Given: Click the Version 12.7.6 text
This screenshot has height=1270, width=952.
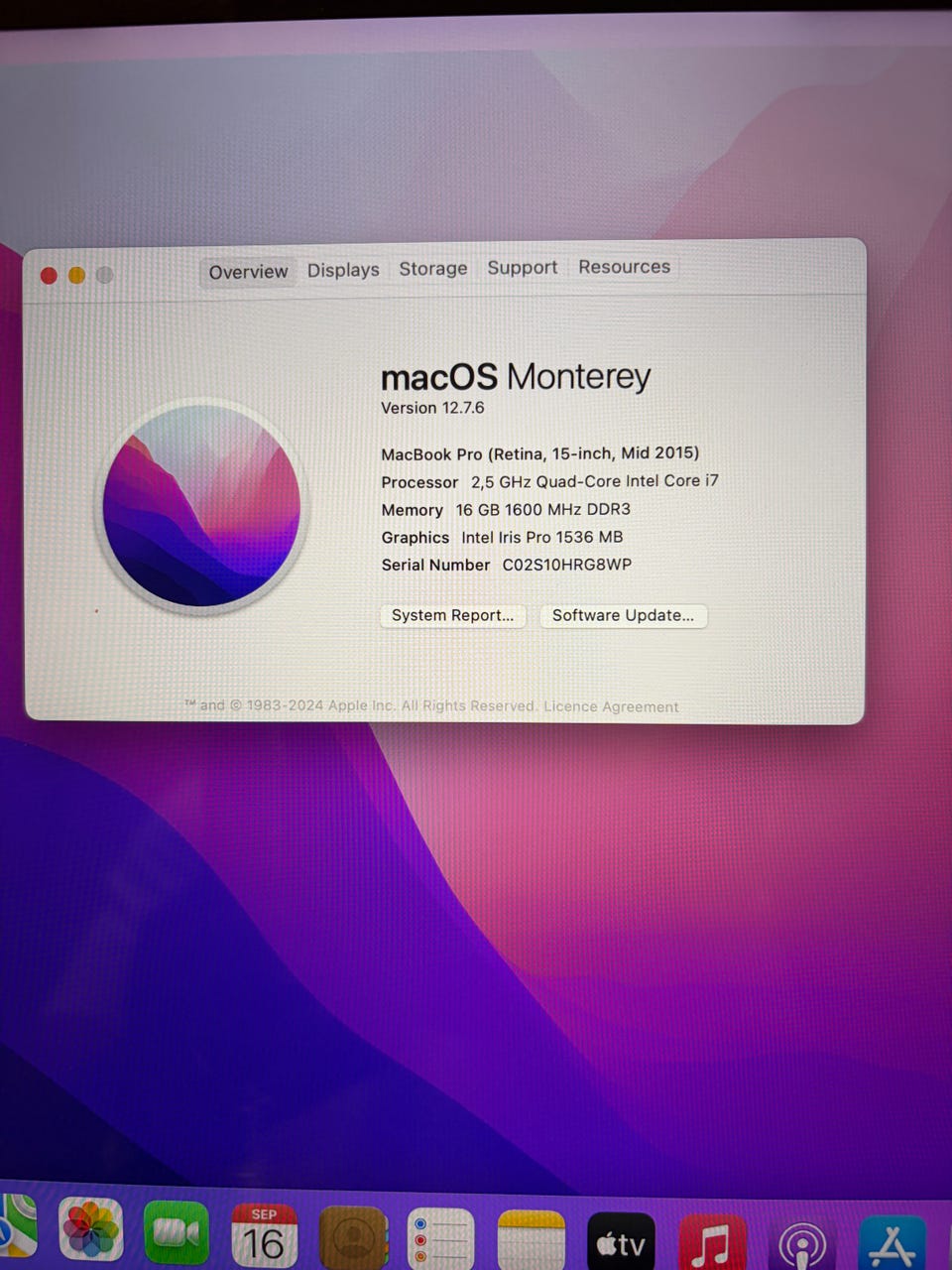Looking at the screenshot, I should (432, 408).
